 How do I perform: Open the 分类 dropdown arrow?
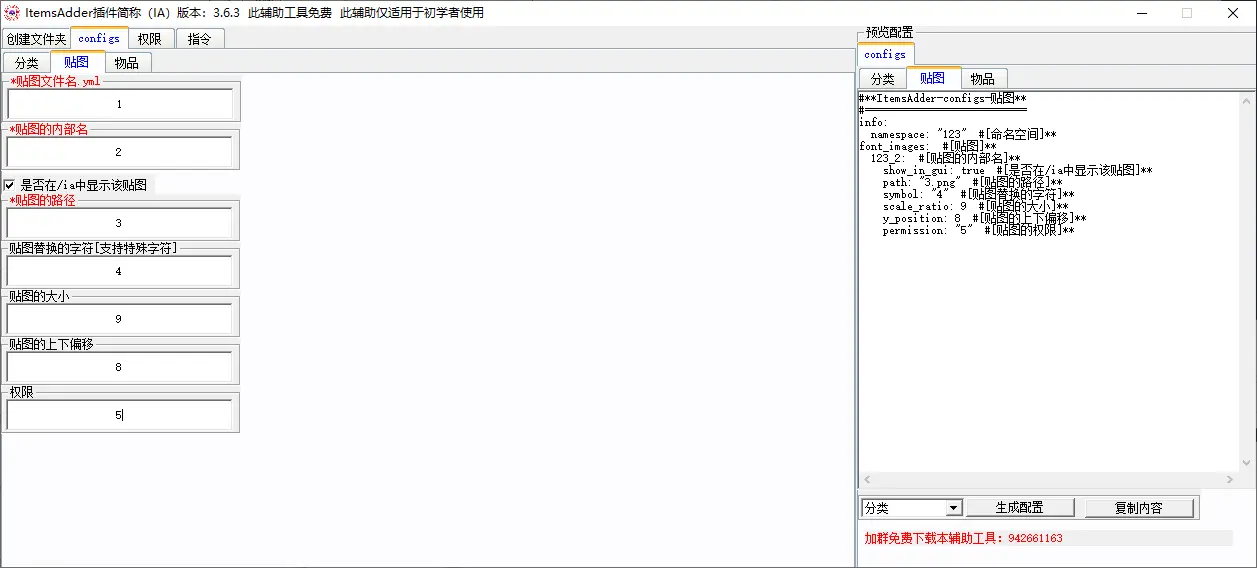(953, 508)
